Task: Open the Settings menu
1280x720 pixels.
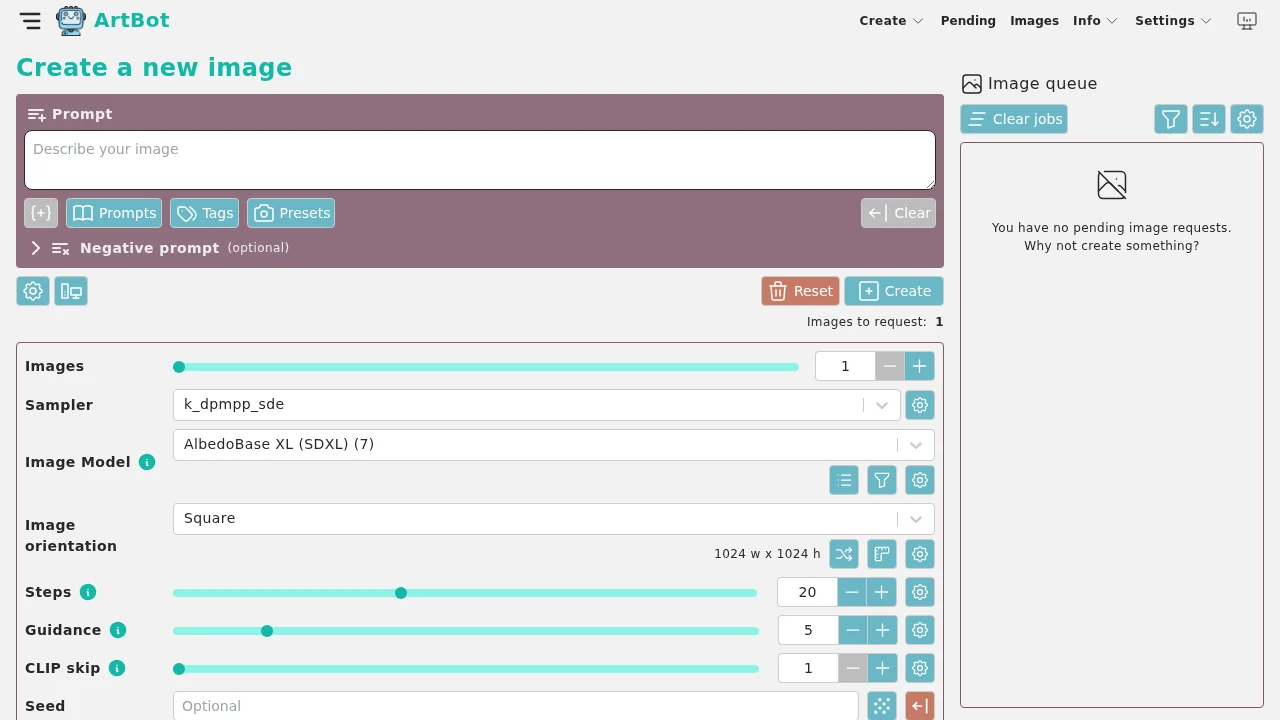Action: (x=1166, y=20)
